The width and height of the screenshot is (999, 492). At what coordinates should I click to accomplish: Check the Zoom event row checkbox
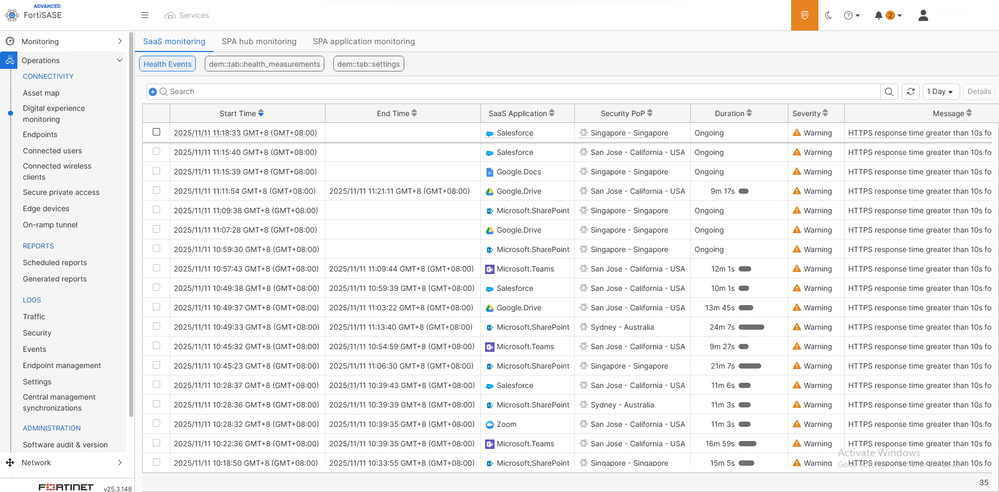coord(156,424)
